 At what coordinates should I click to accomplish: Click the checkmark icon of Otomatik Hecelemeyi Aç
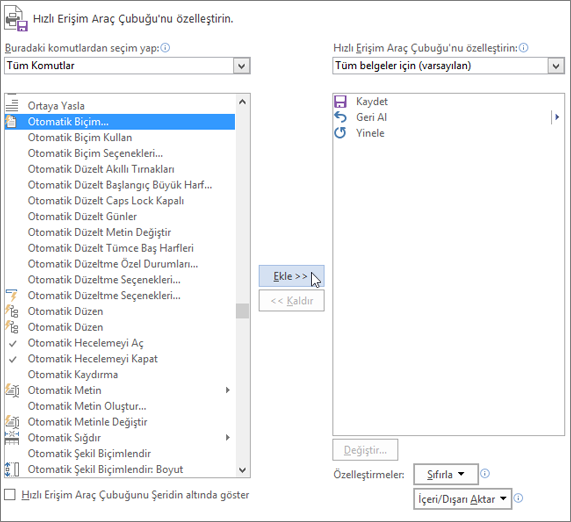[x=13, y=343]
